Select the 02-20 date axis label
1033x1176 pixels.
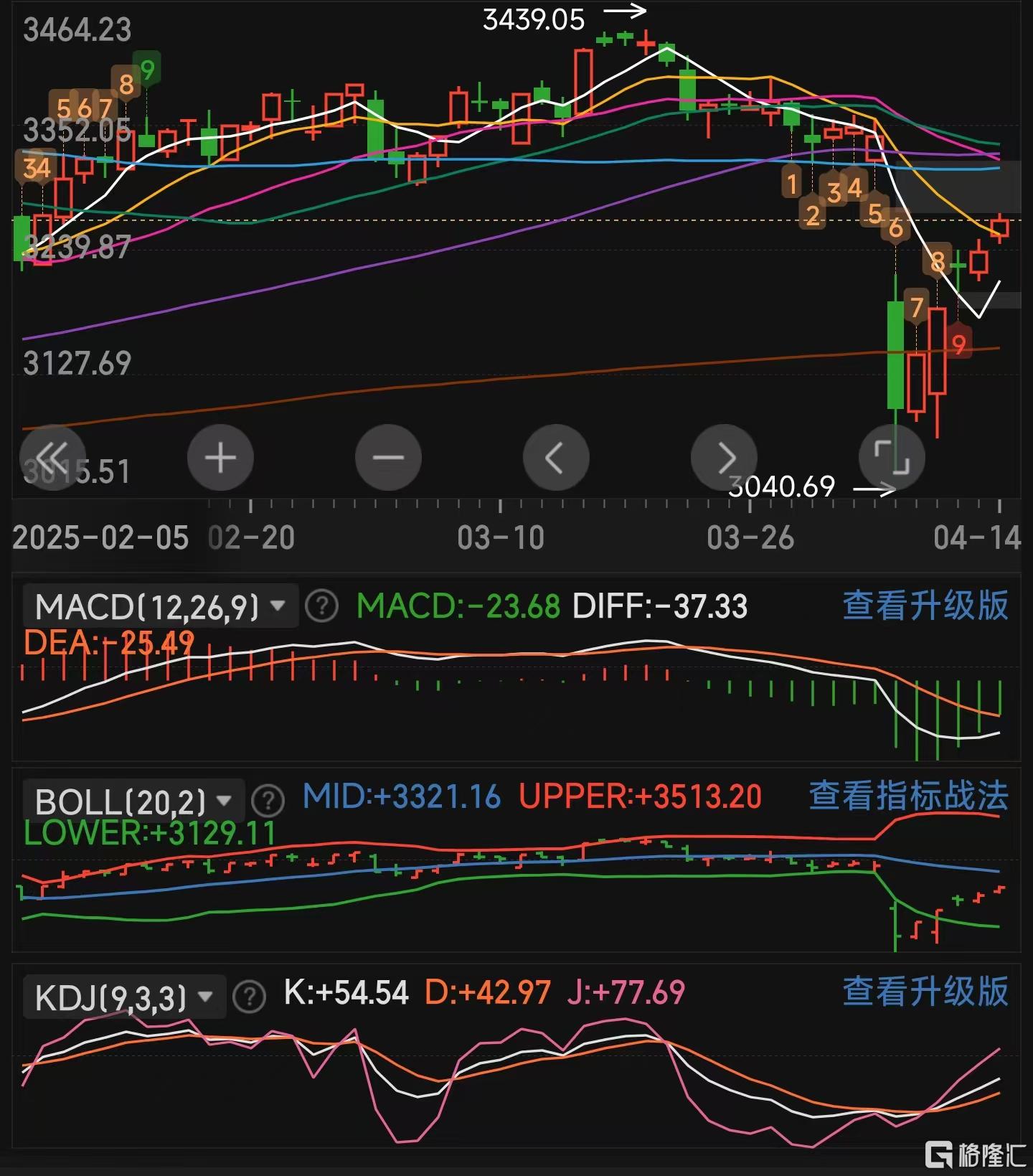pos(251,538)
